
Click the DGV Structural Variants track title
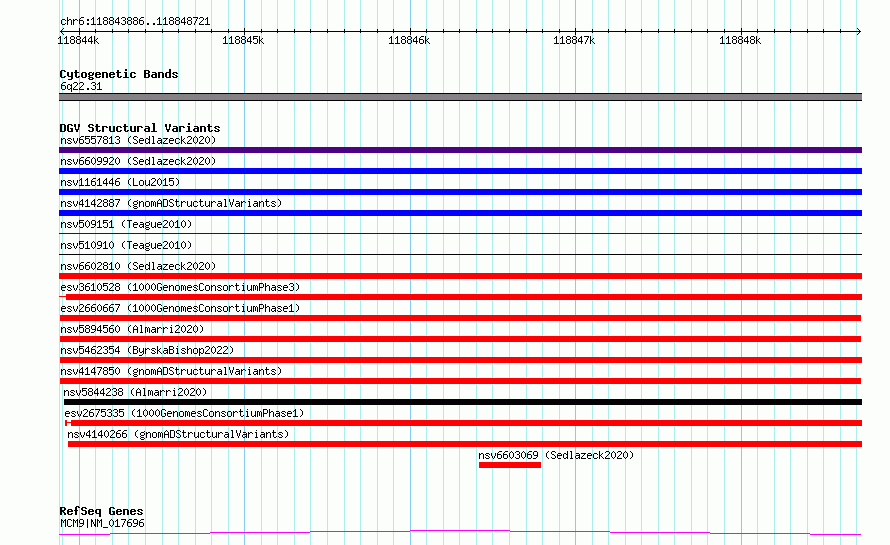click(x=140, y=128)
